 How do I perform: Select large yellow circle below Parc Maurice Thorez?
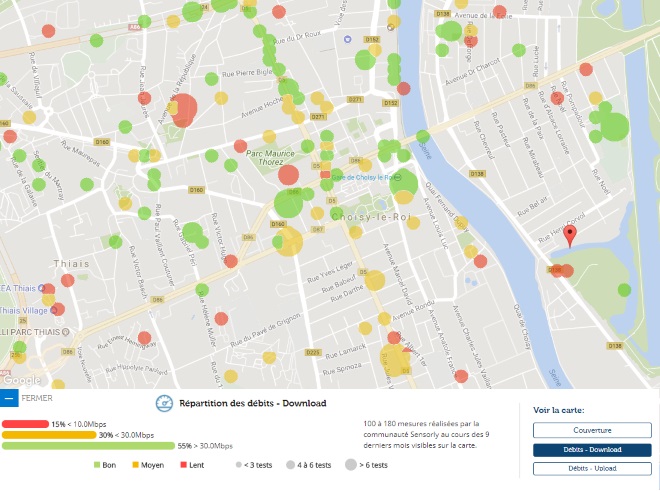click(288, 241)
